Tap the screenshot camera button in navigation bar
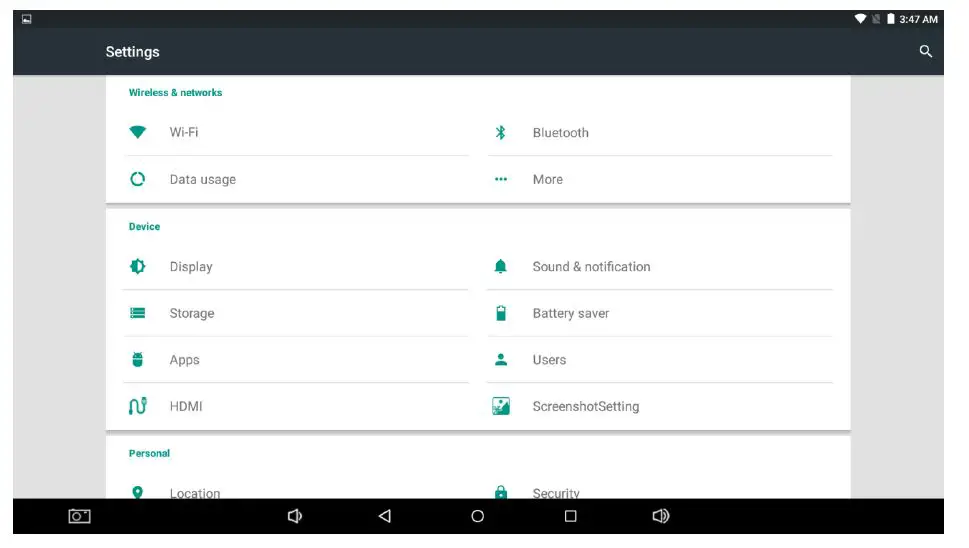 79,516
